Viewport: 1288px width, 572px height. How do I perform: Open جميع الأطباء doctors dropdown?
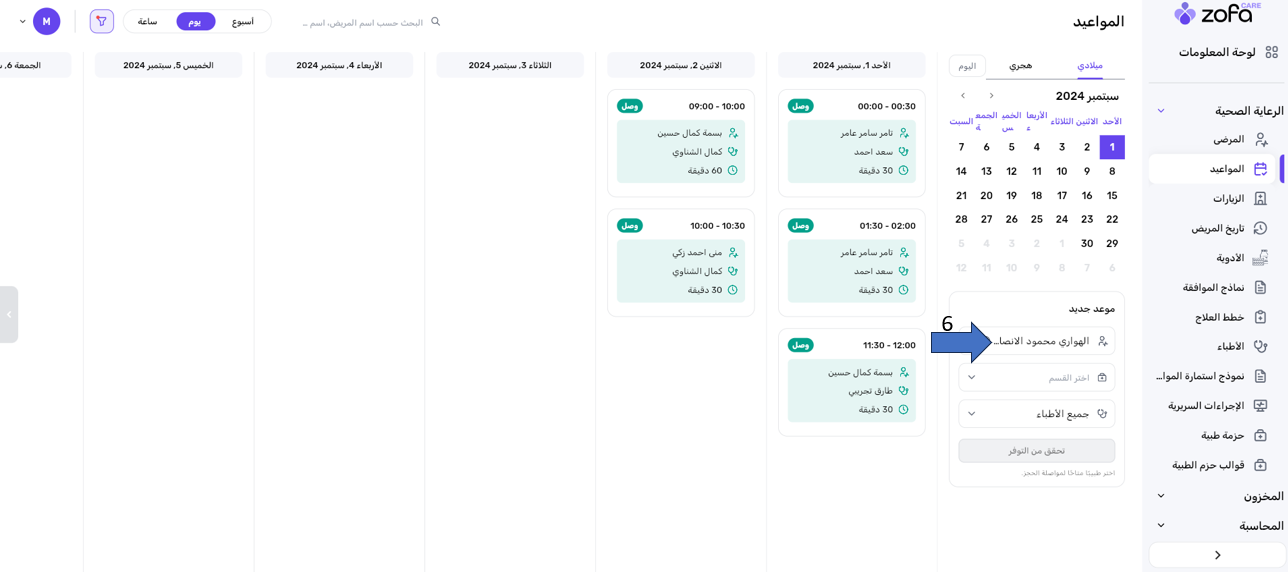tap(1036, 413)
